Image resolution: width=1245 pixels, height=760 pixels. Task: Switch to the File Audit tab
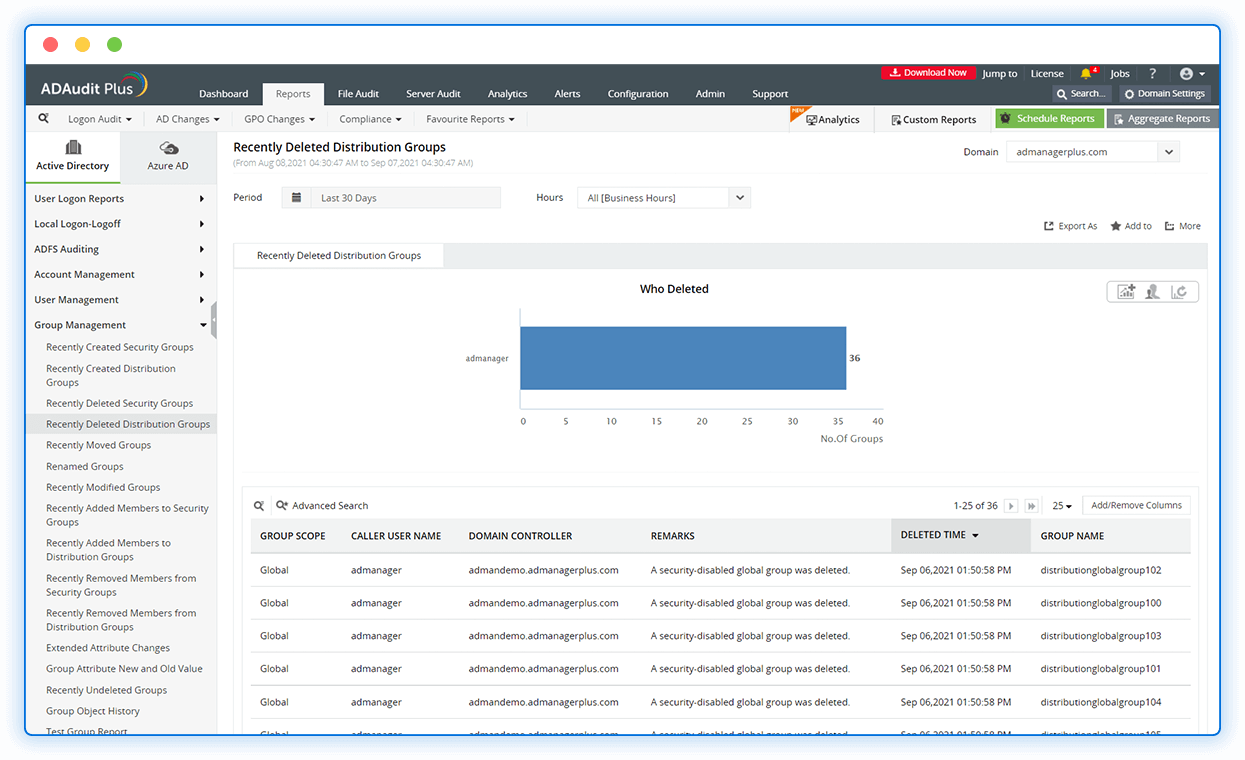click(x=358, y=93)
